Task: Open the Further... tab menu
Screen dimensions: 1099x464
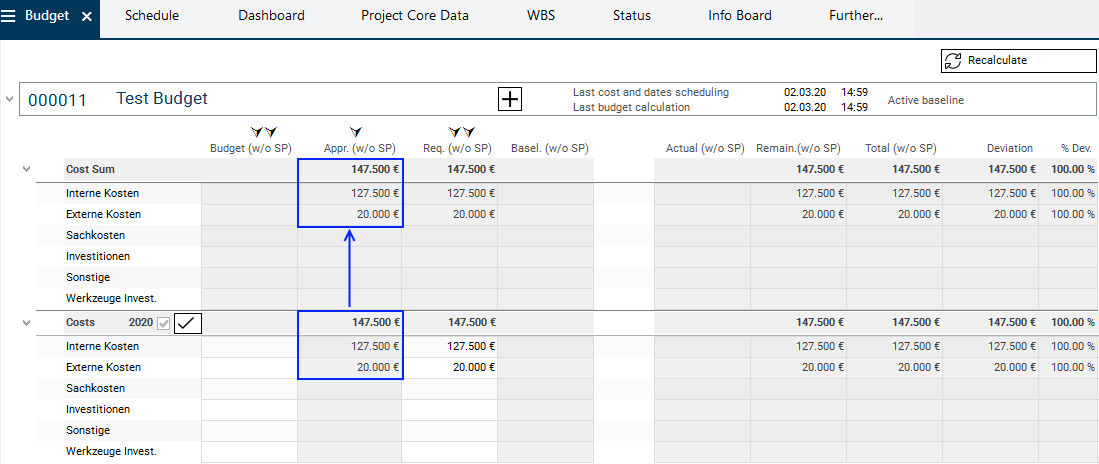Action: (856, 16)
